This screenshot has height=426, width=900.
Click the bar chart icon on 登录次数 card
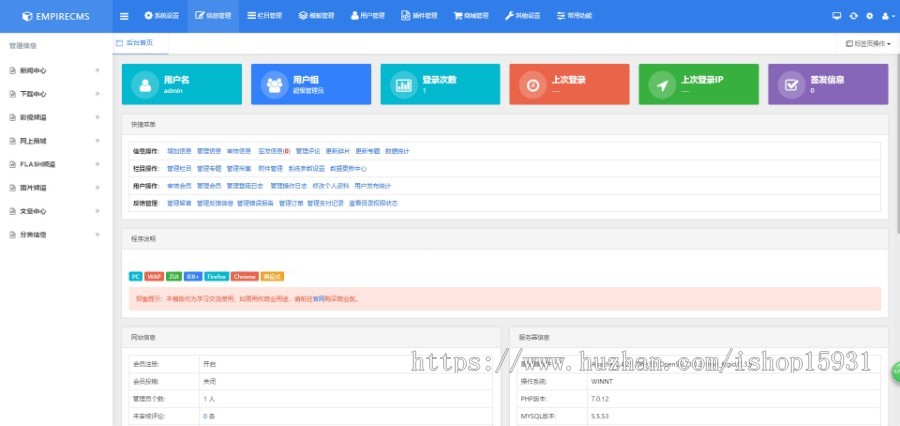coord(404,85)
